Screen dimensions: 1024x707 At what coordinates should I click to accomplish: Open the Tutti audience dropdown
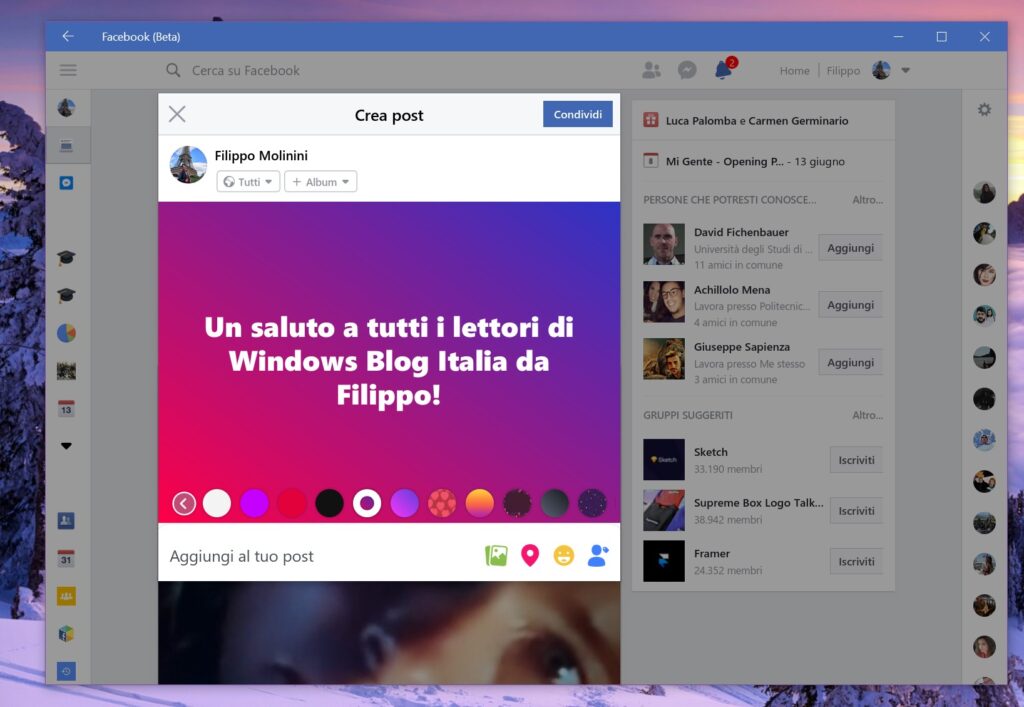(x=248, y=182)
